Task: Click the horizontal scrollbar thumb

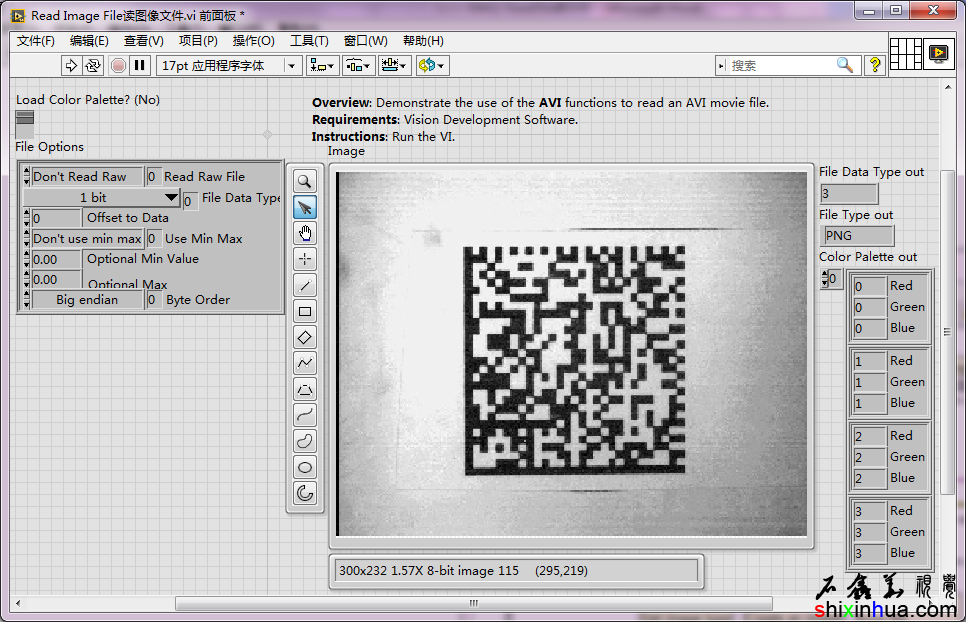Action: (x=474, y=604)
